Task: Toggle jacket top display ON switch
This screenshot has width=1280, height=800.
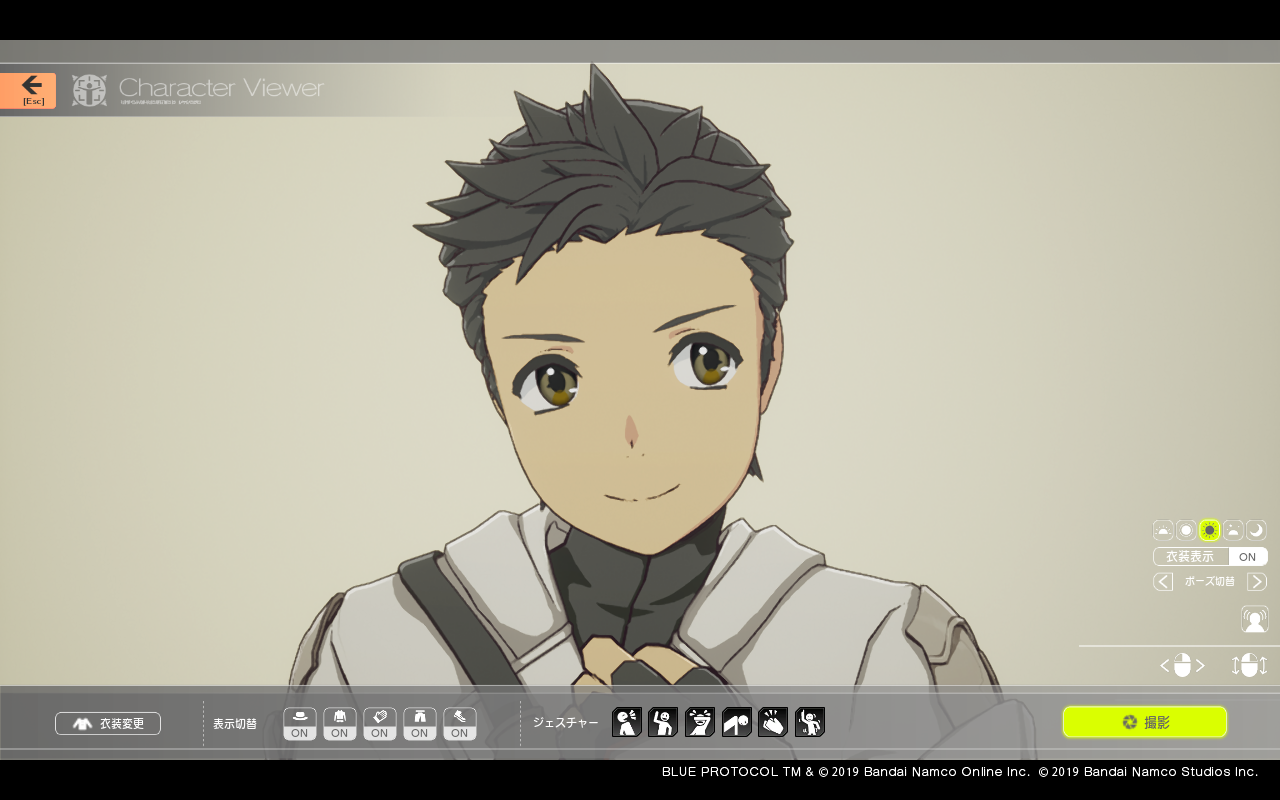Action: [340, 724]
